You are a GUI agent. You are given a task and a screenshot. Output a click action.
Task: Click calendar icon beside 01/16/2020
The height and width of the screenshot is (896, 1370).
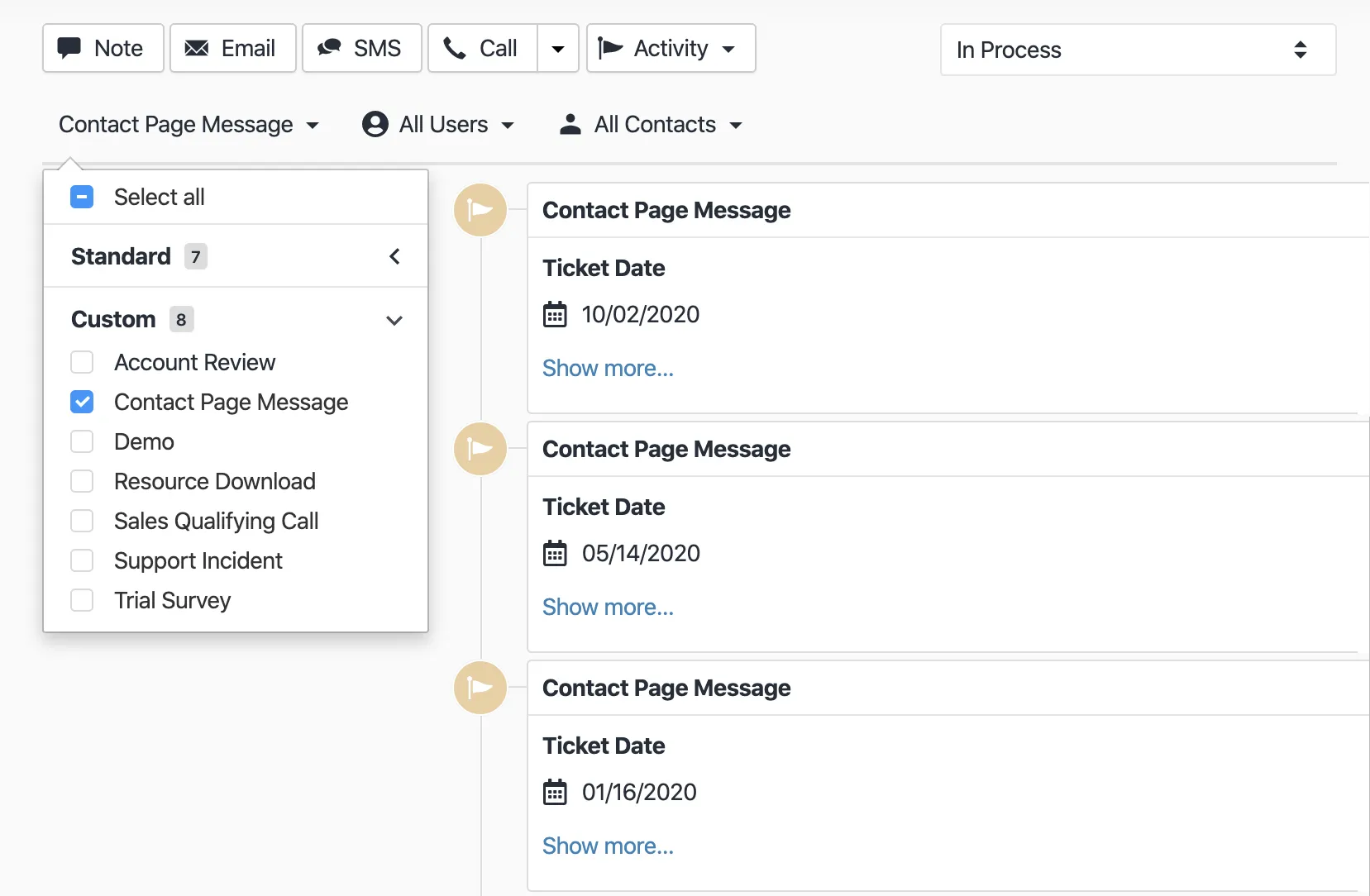click(x=555, y=793)
